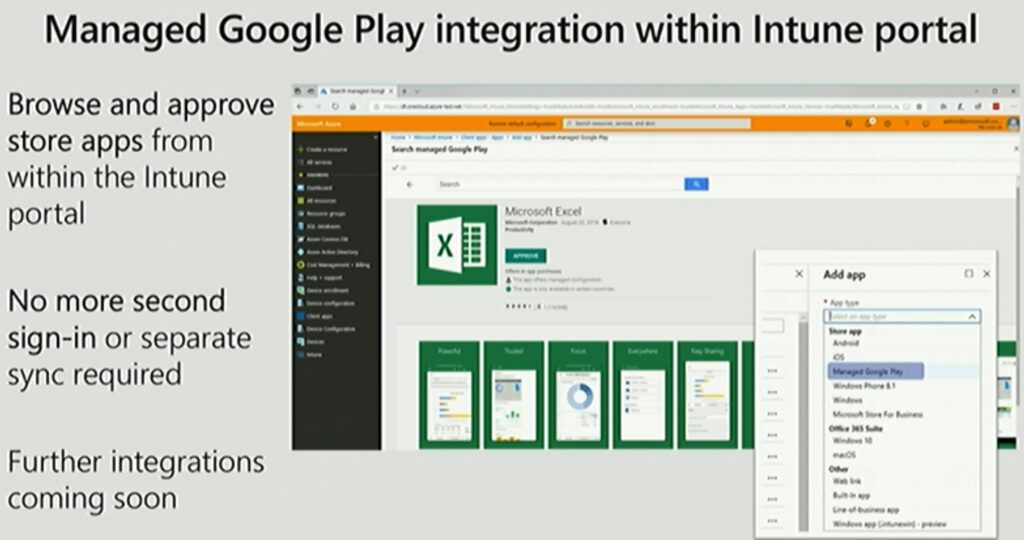Click the Add app breadcrumb link
Screen dimensions: 1024x540
(522, 138)
